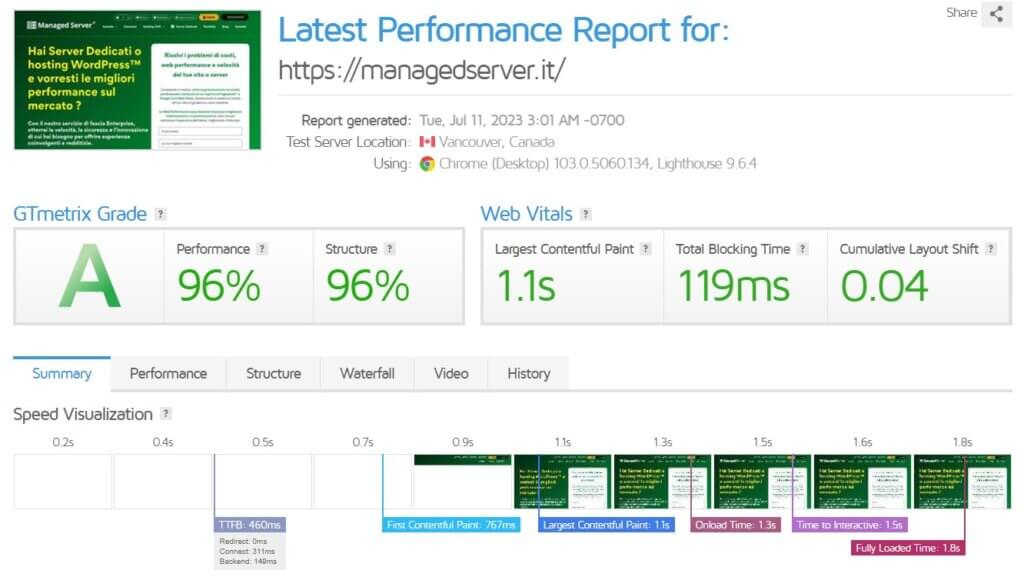Click the 0.5s timeline label
Screen dimensions: 1024x587
pos(263,442)
